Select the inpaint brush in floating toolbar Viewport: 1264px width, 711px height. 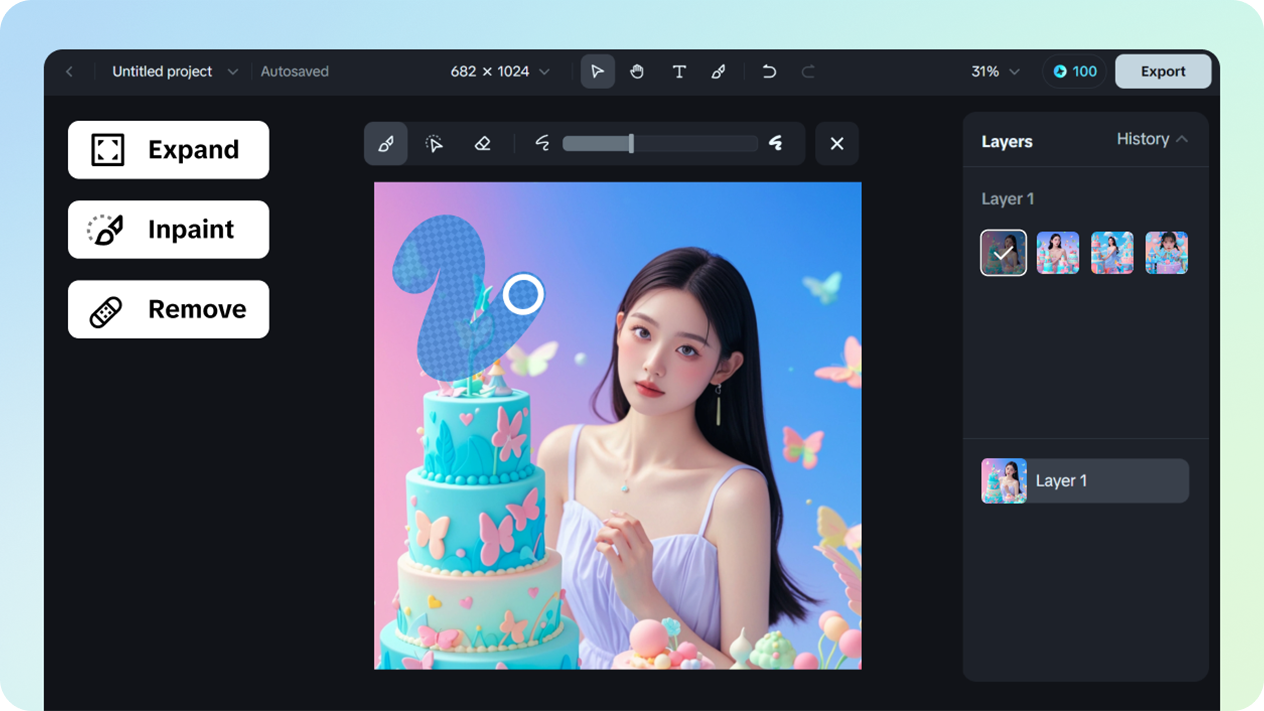click(x=386, y=144)
